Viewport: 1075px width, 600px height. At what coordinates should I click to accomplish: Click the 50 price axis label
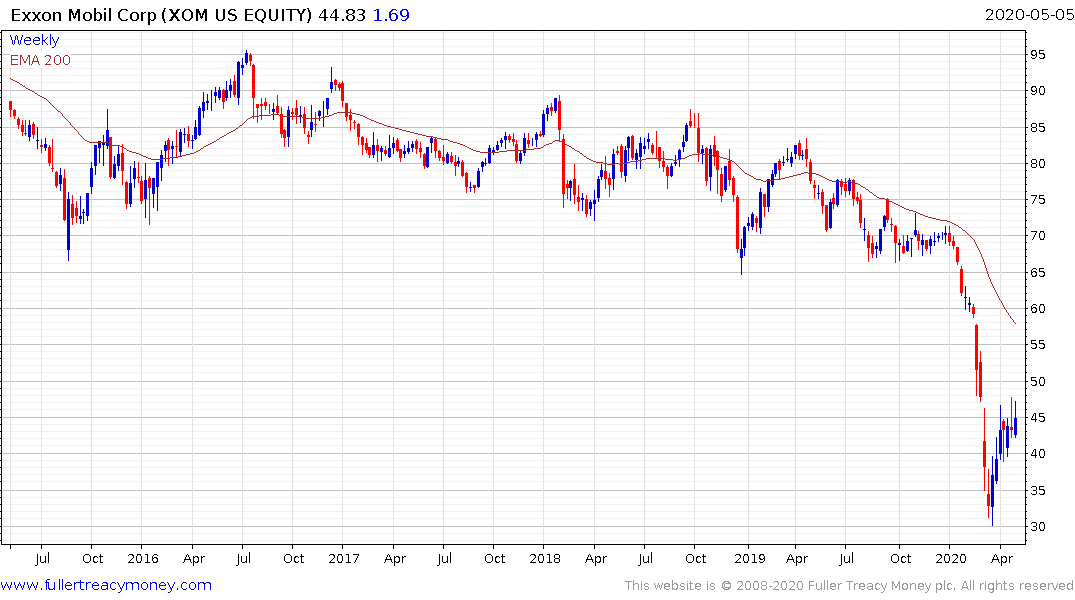(1037, 382)
